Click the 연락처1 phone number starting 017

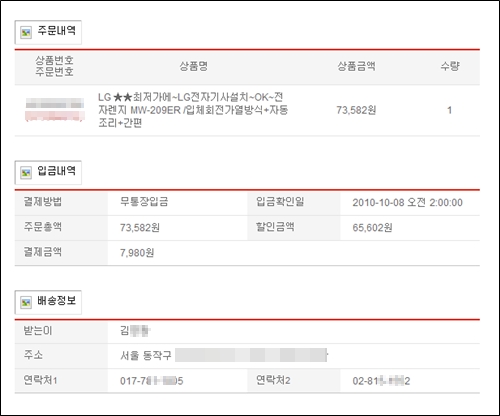point(152,381)
